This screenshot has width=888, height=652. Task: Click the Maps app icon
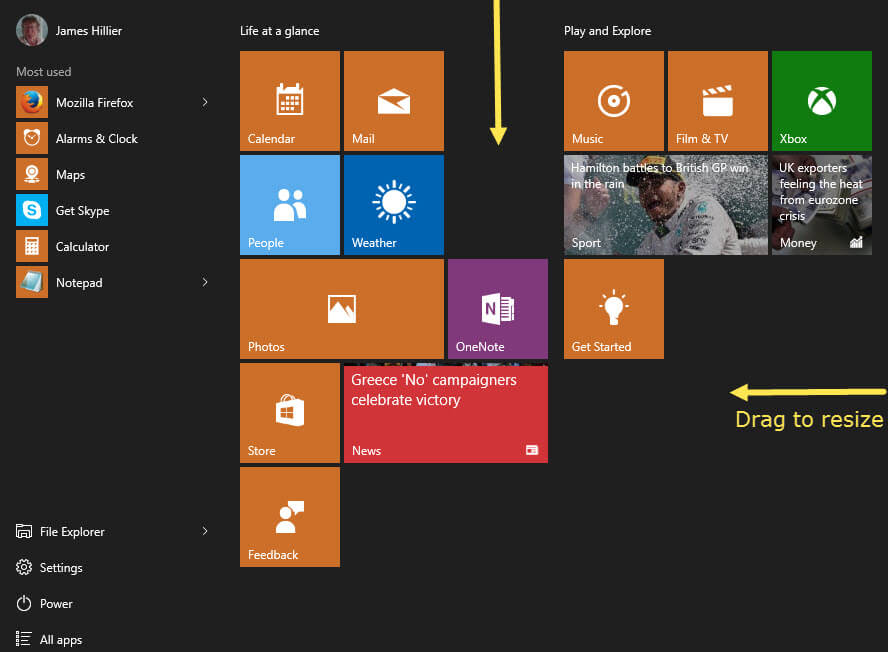click(x=32, y=174)
